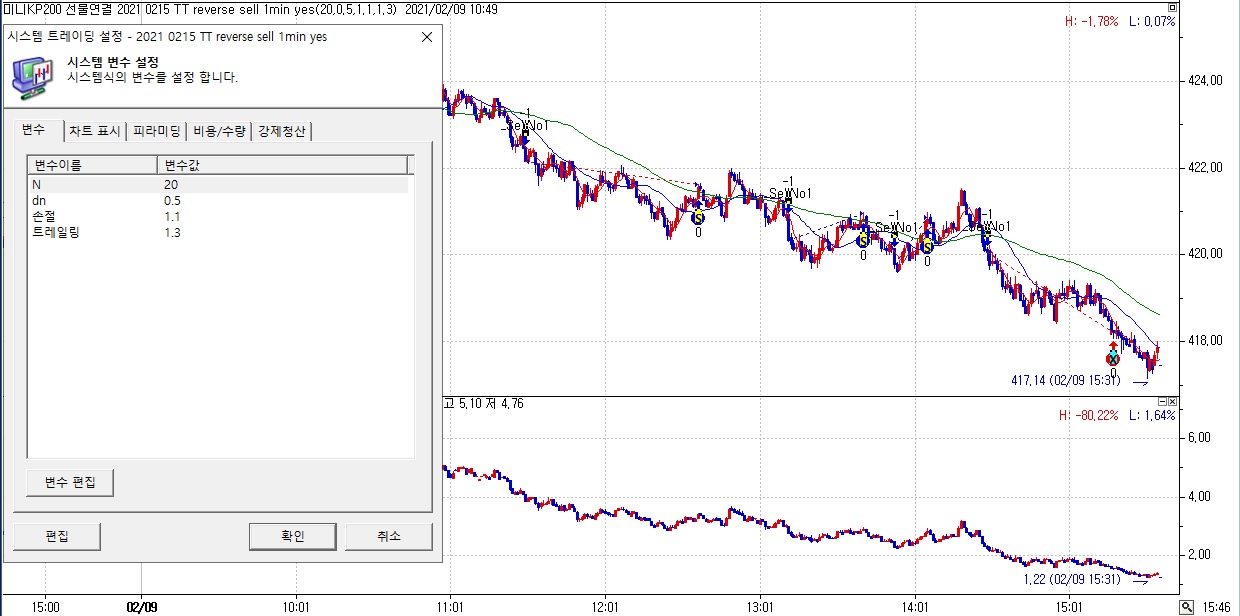This screenshot has height=616, width=1240.
Task: Click the red X exit marker on chart
Action: coord(1113,359)
